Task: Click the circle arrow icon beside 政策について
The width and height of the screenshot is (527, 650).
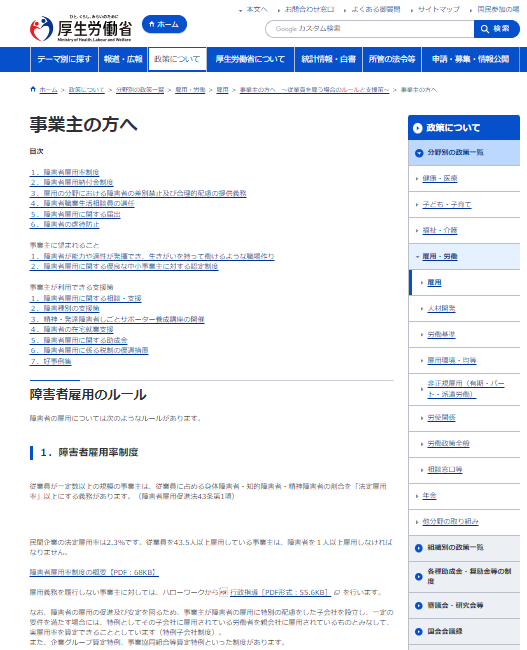Action: pyautogui.click(x=418, y=128)
